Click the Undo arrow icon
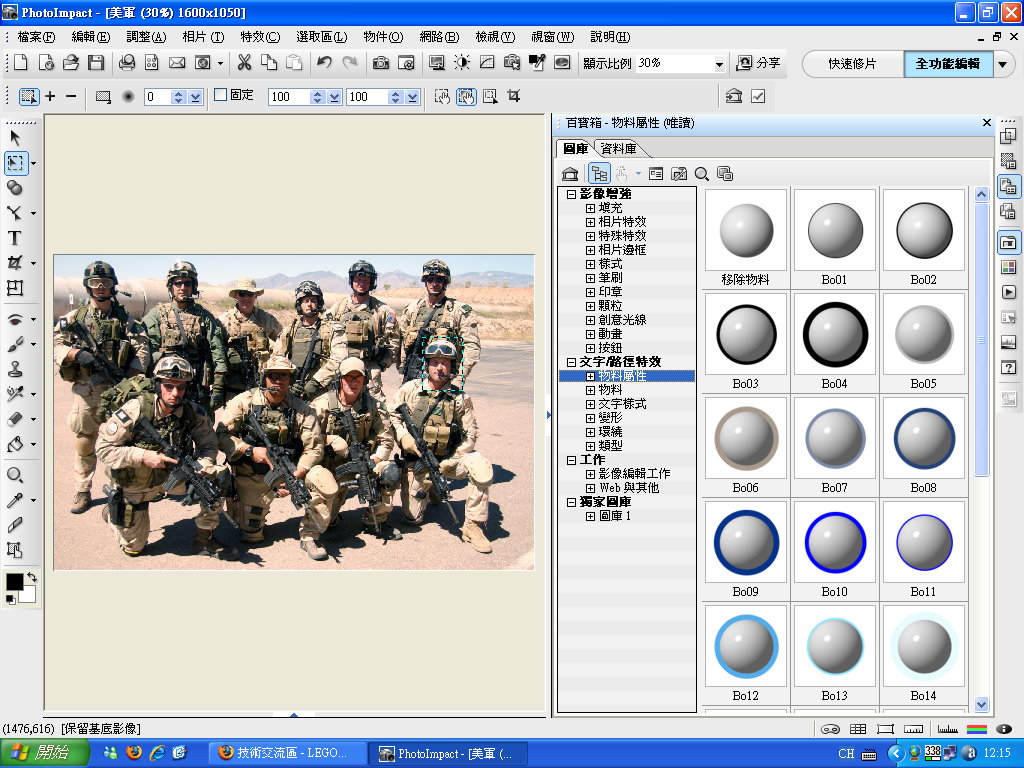The image size is (1024, 768). click(325, 63)
